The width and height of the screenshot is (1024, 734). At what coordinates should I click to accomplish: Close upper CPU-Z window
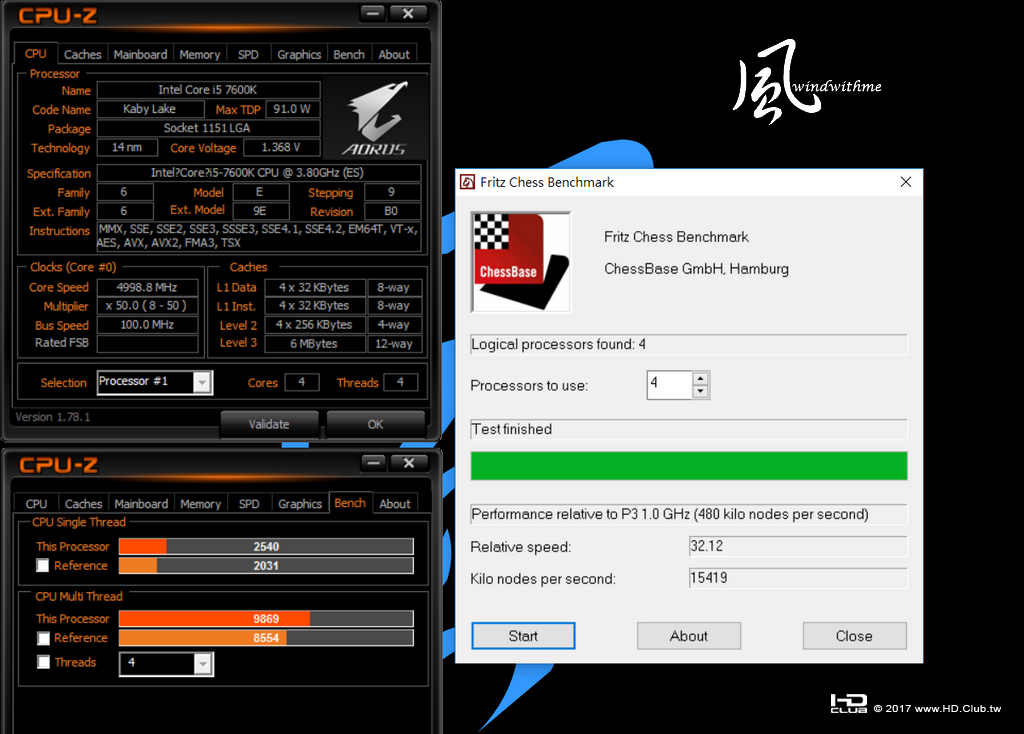[x=408, y=13]
